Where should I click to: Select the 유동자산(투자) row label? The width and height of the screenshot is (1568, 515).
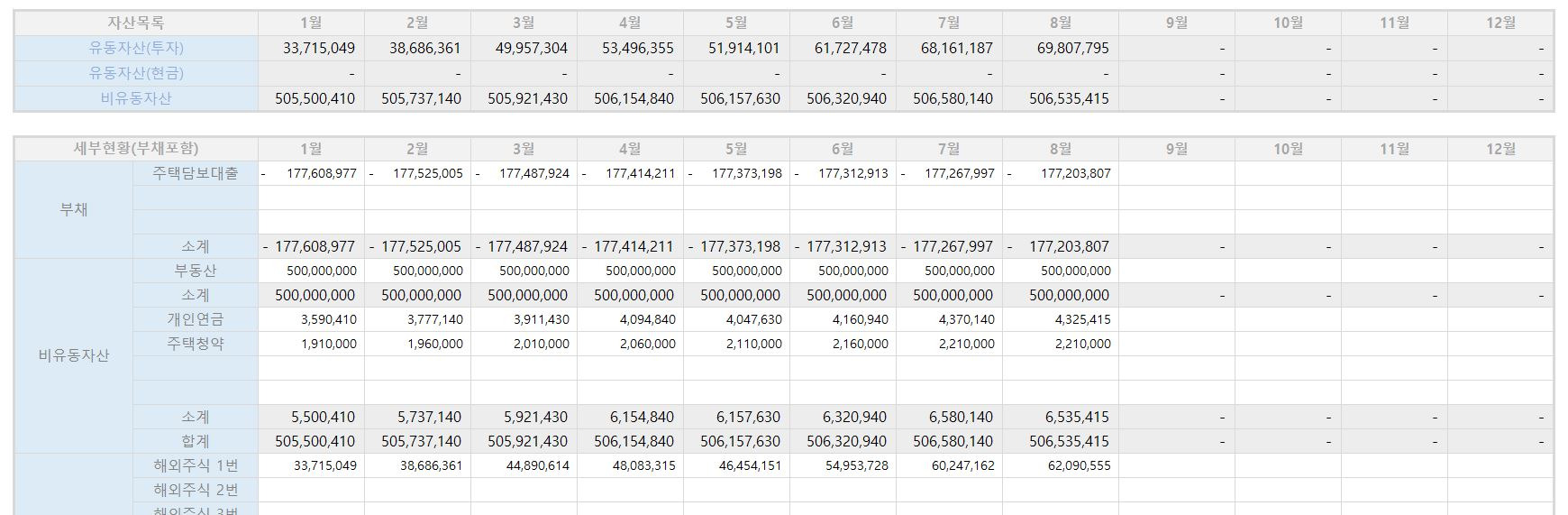pos(136,48)
